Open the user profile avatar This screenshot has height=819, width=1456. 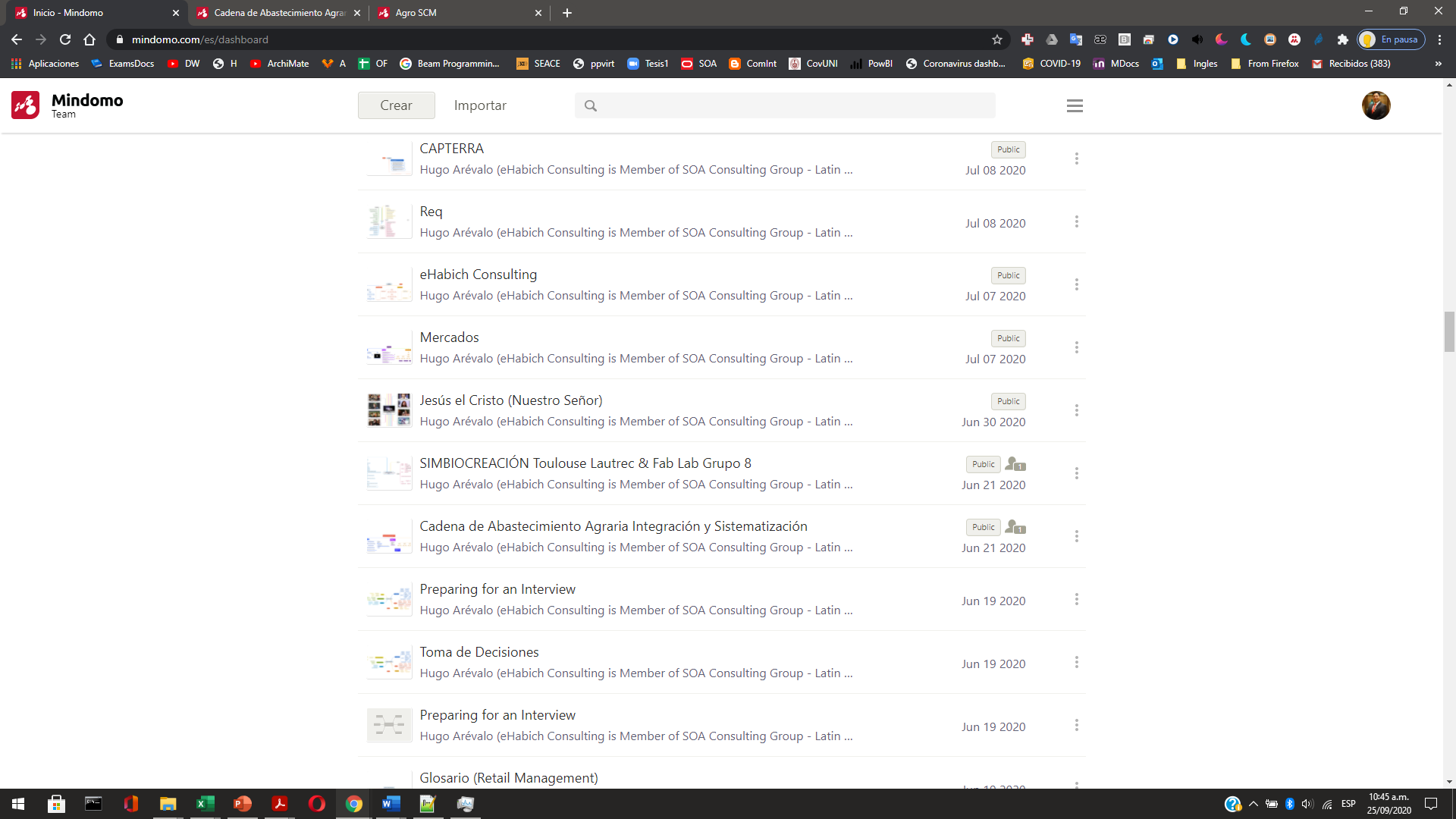1376,105
